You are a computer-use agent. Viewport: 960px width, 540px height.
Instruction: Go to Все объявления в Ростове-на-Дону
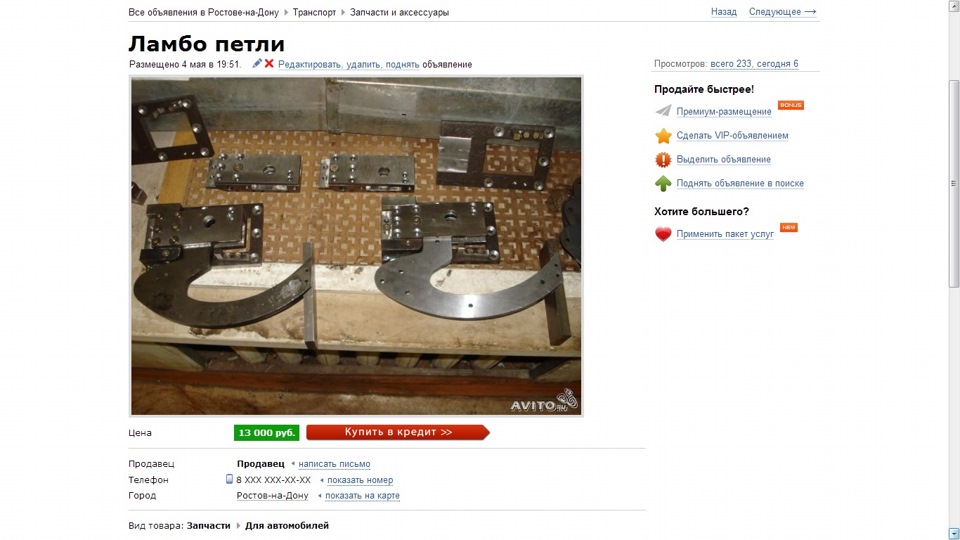pos(203,12)
